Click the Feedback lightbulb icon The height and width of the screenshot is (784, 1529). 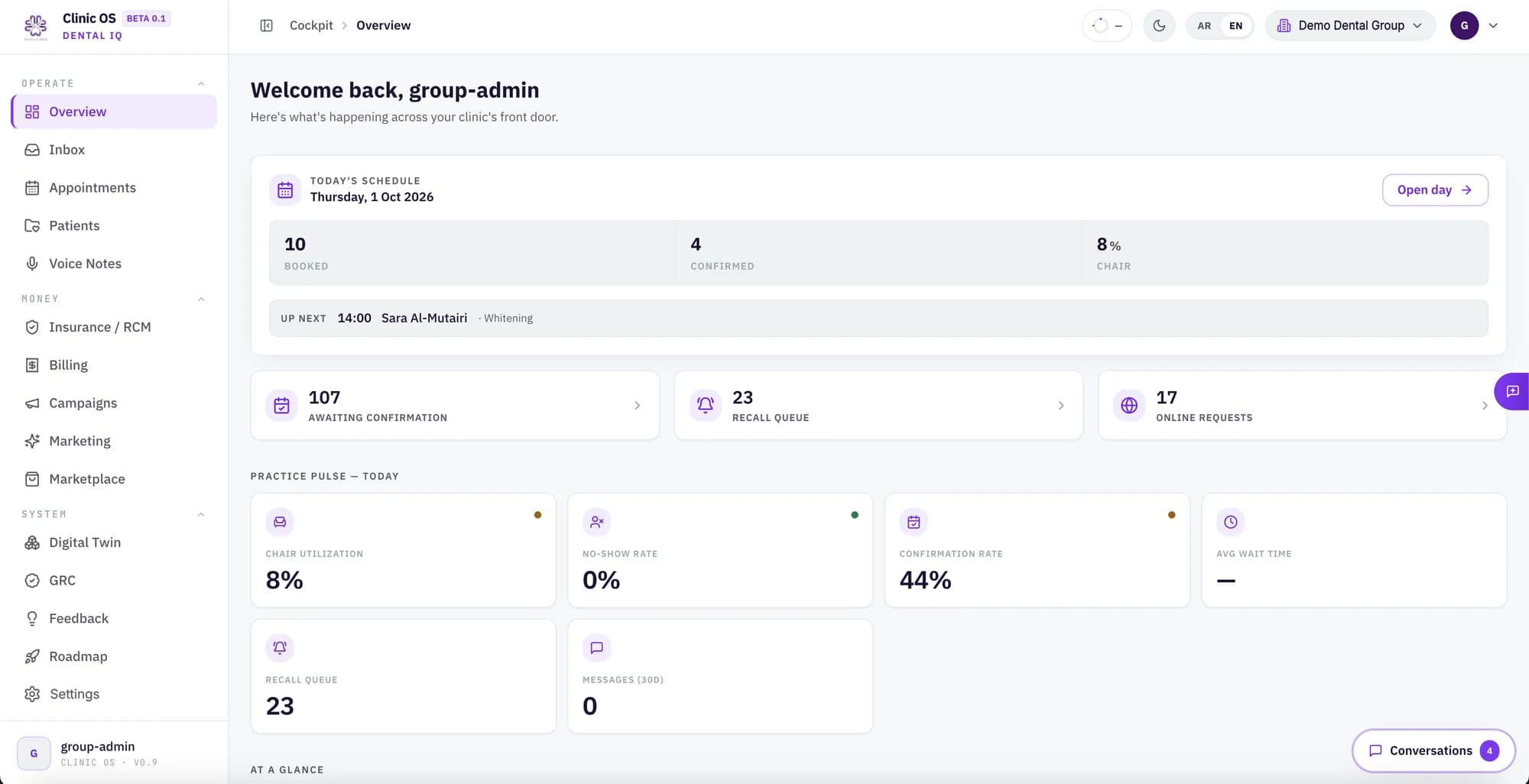coord(32,619)
